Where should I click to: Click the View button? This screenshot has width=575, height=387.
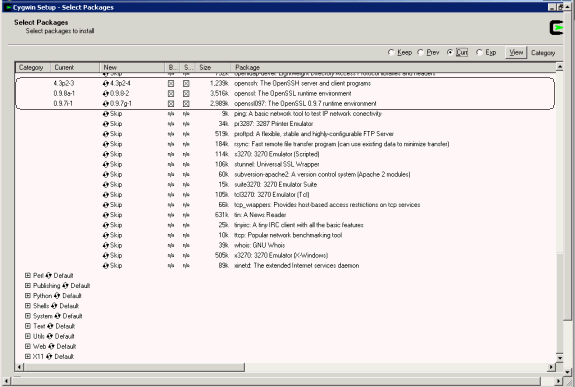516,53
